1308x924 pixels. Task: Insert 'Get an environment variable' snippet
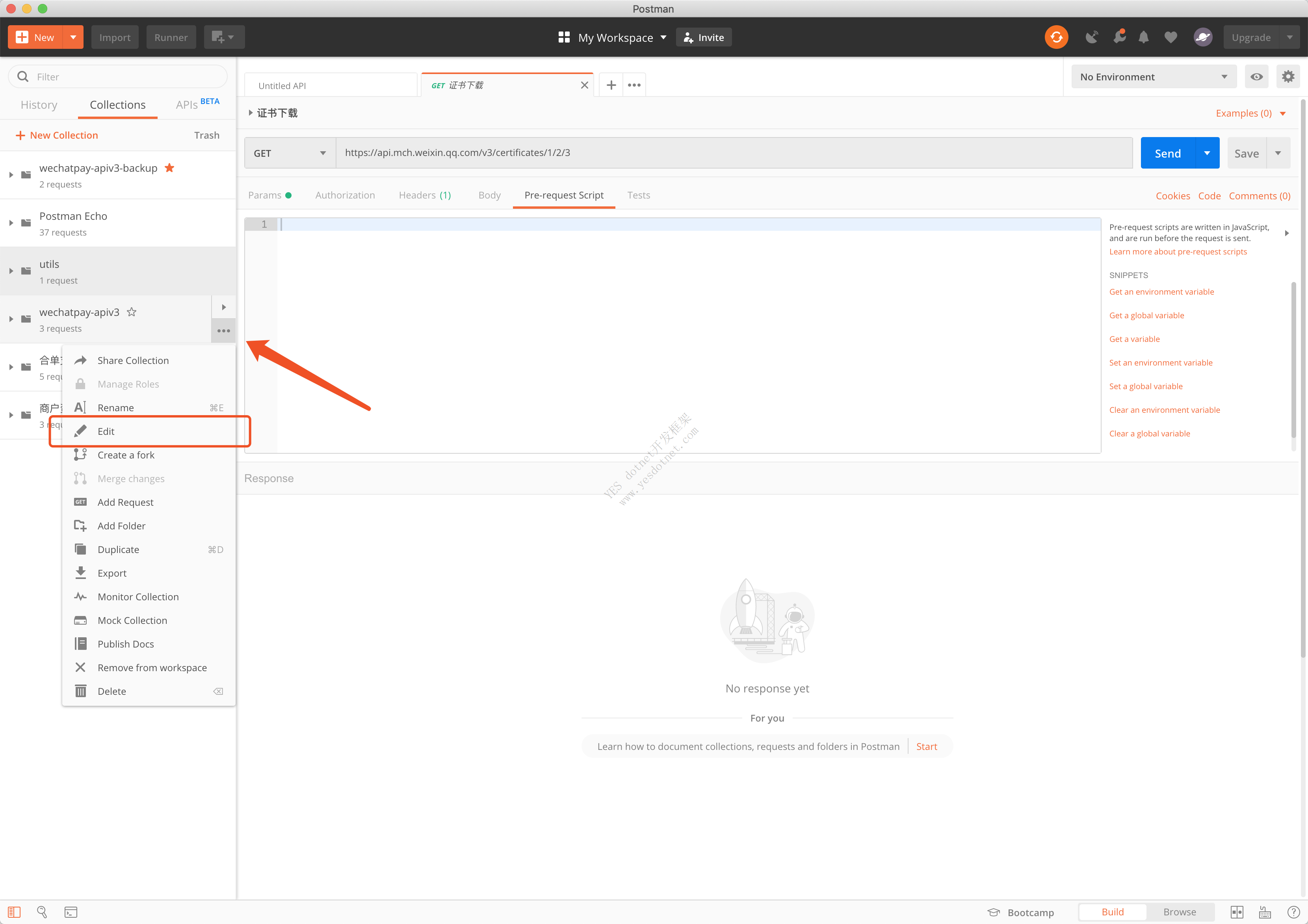click(1161, 292)
